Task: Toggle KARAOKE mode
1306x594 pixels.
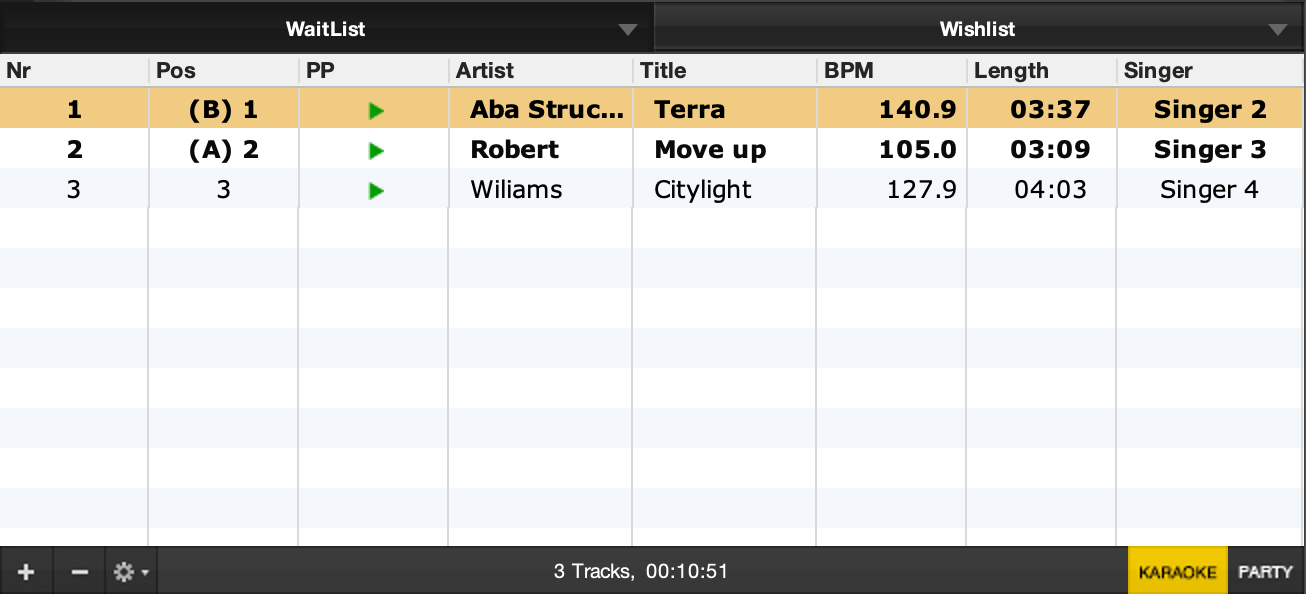Action: point(1177,573)
